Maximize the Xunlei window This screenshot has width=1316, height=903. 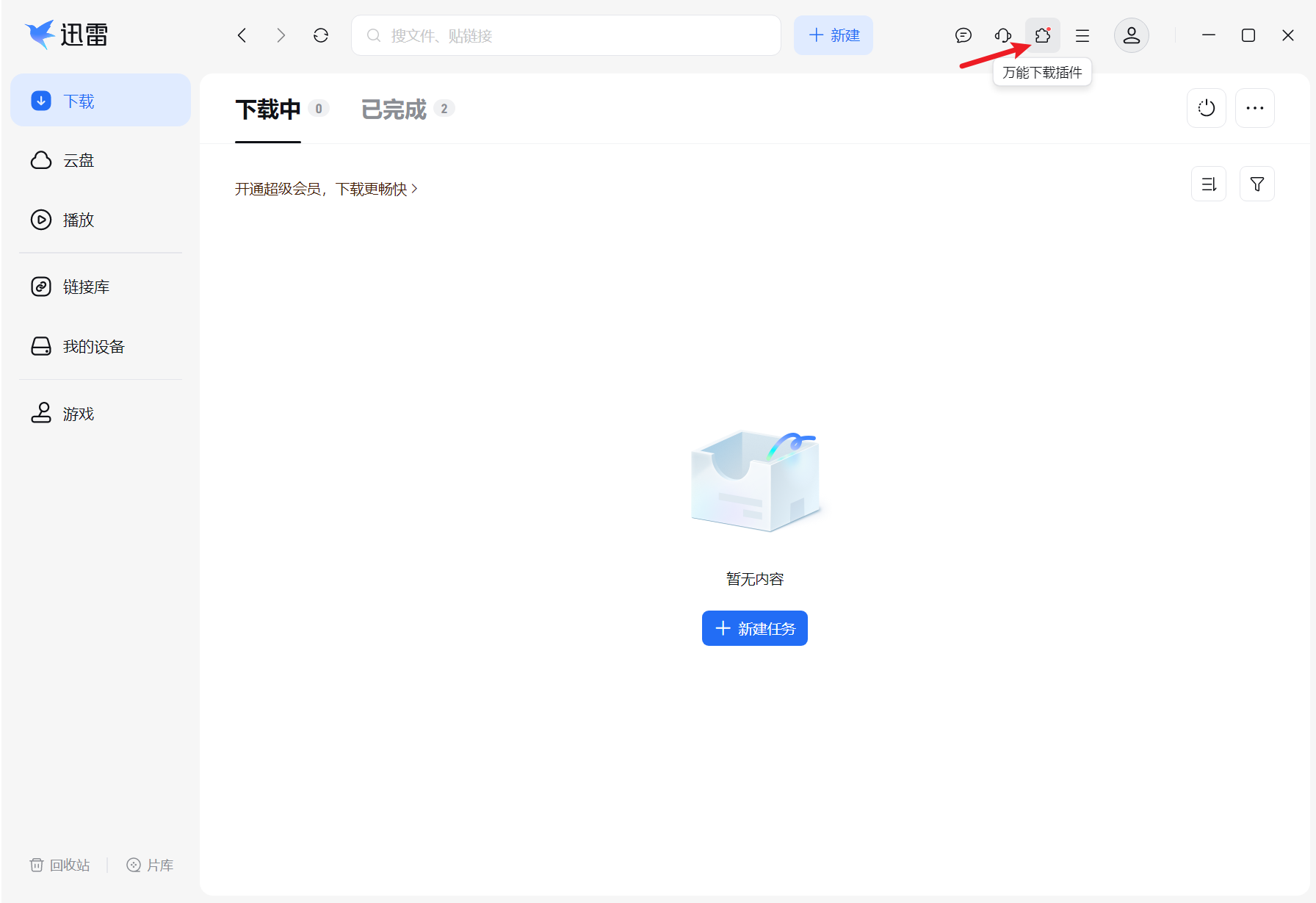click(x=1248, y=35)
